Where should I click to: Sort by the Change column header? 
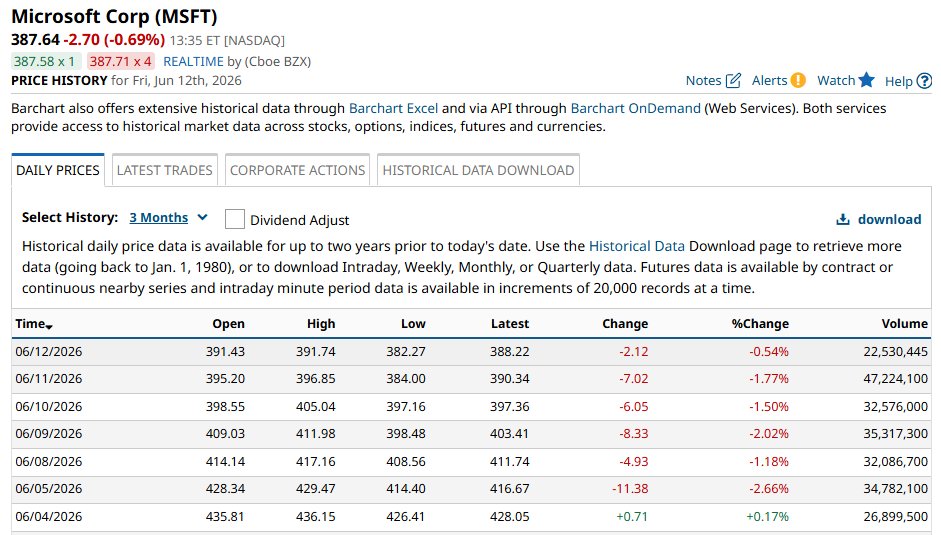coord(625,324)
